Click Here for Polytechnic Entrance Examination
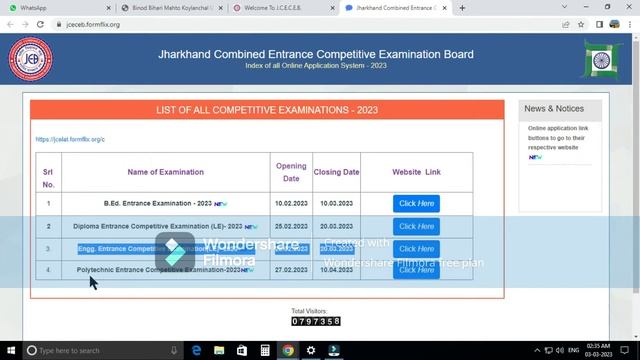This screenshot has height=360, width=640. [416, 270]
